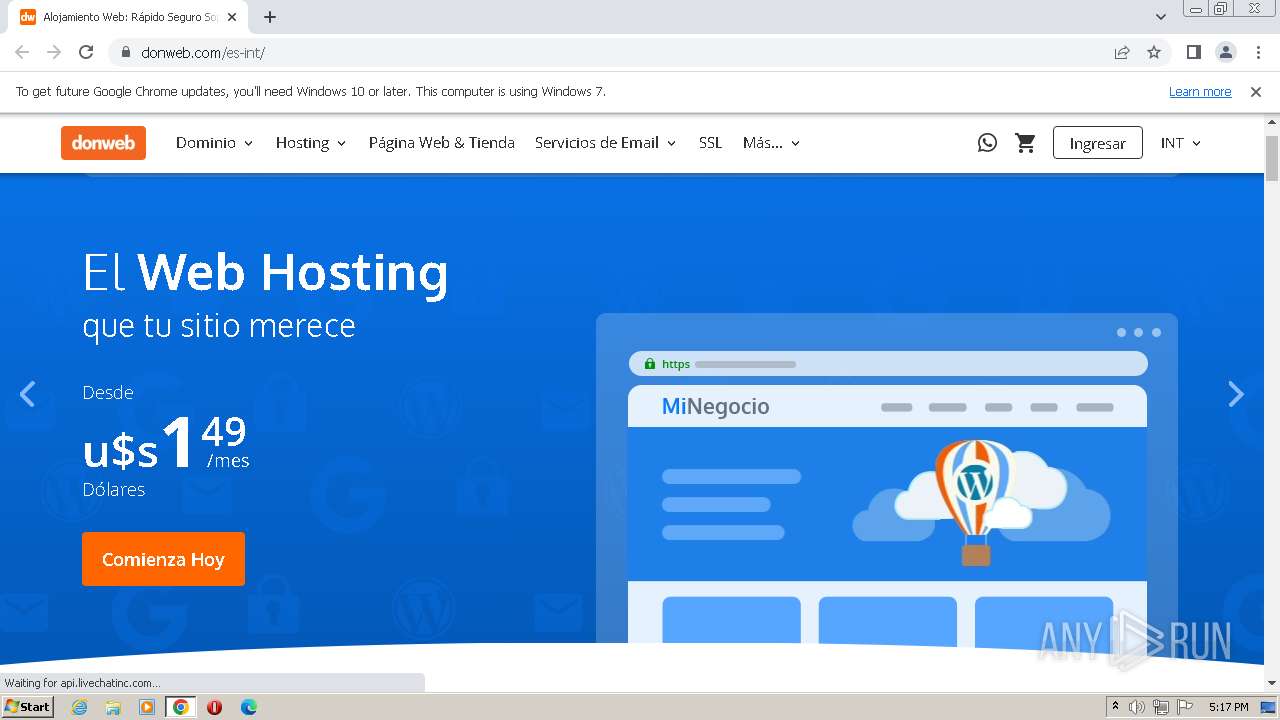Open Chrome three-dot menu
This screenshot has width=1280, height=720.
coord(1258,52)
